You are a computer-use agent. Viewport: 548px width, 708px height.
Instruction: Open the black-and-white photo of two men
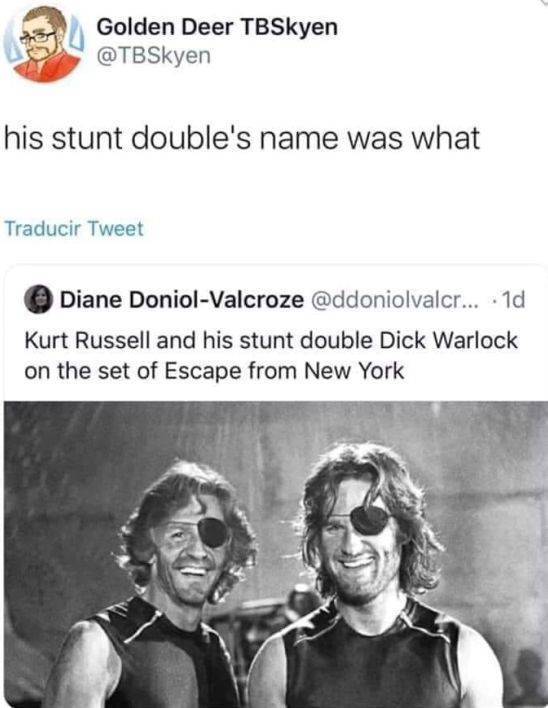[x=276, y=554]
